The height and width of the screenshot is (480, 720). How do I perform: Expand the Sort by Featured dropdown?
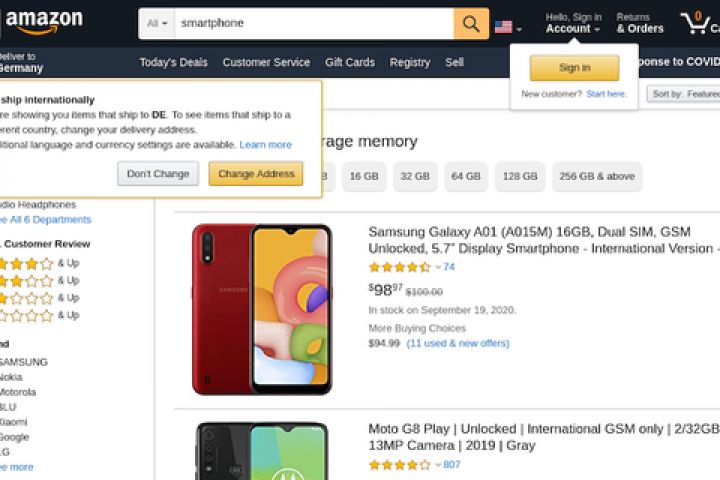pyautogui.click(x=685, y=94)
